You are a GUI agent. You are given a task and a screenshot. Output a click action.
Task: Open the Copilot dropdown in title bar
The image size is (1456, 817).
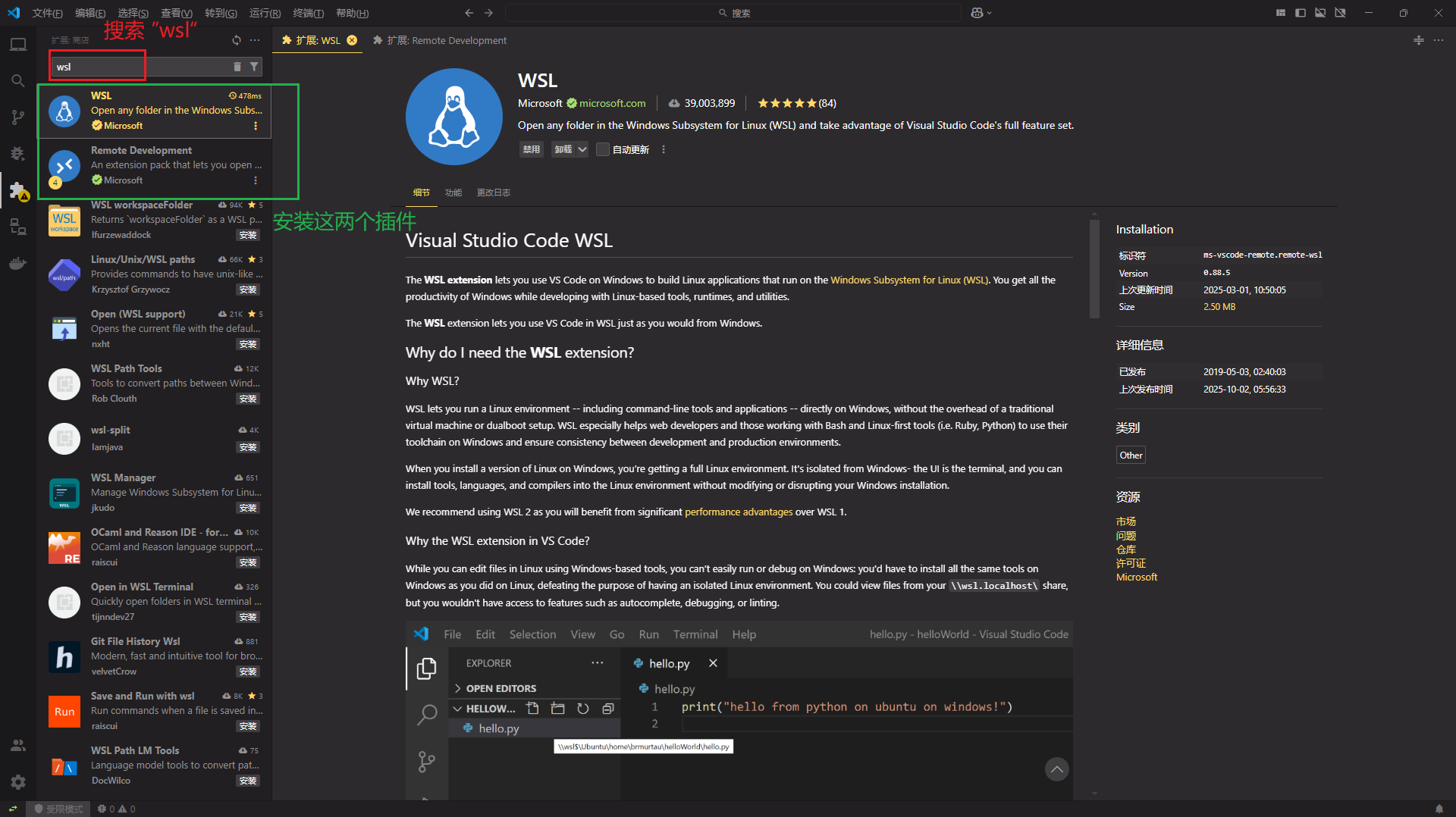(981, 13)
